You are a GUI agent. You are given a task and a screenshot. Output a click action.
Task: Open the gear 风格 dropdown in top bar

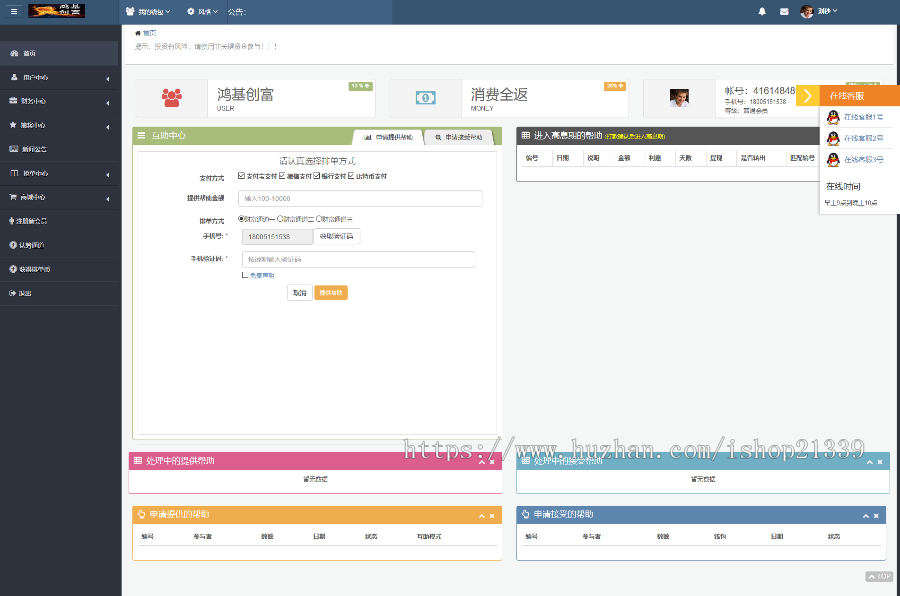pos(203,11)
